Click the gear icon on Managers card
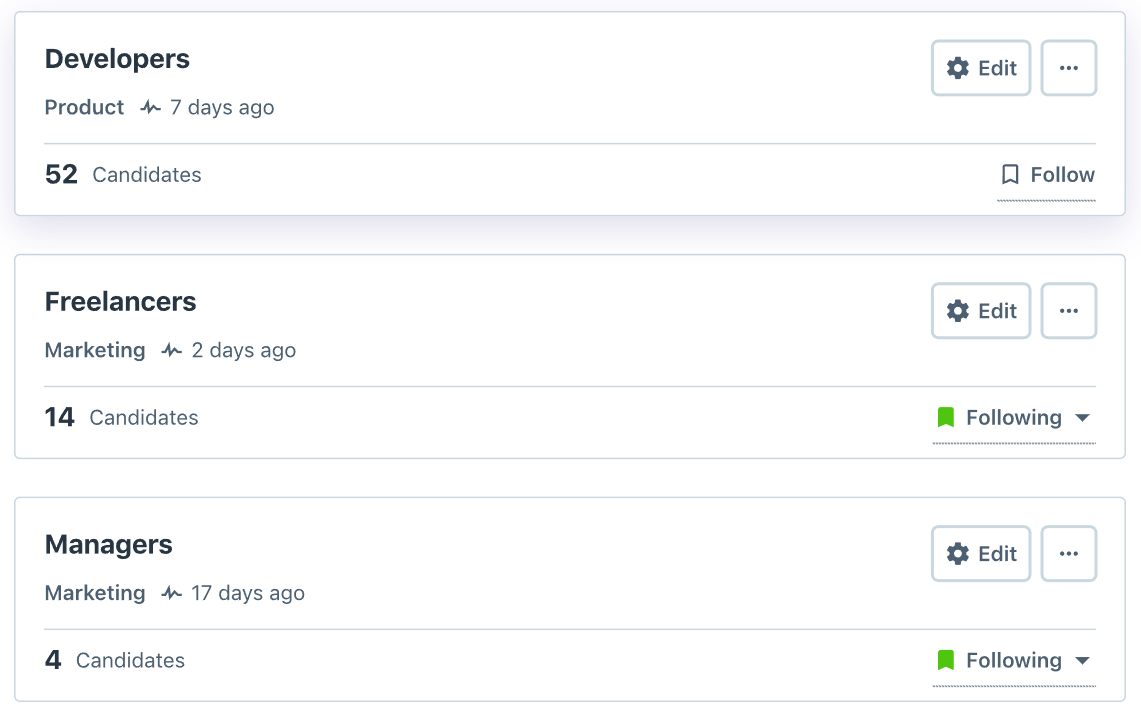 958,554
